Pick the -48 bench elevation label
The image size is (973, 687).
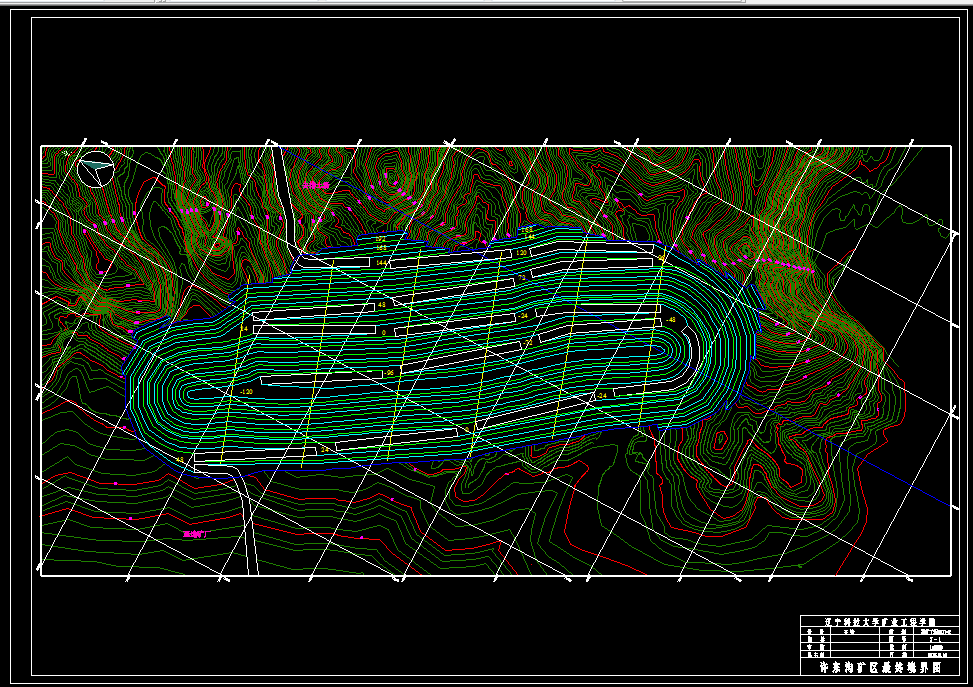[670, 320]
